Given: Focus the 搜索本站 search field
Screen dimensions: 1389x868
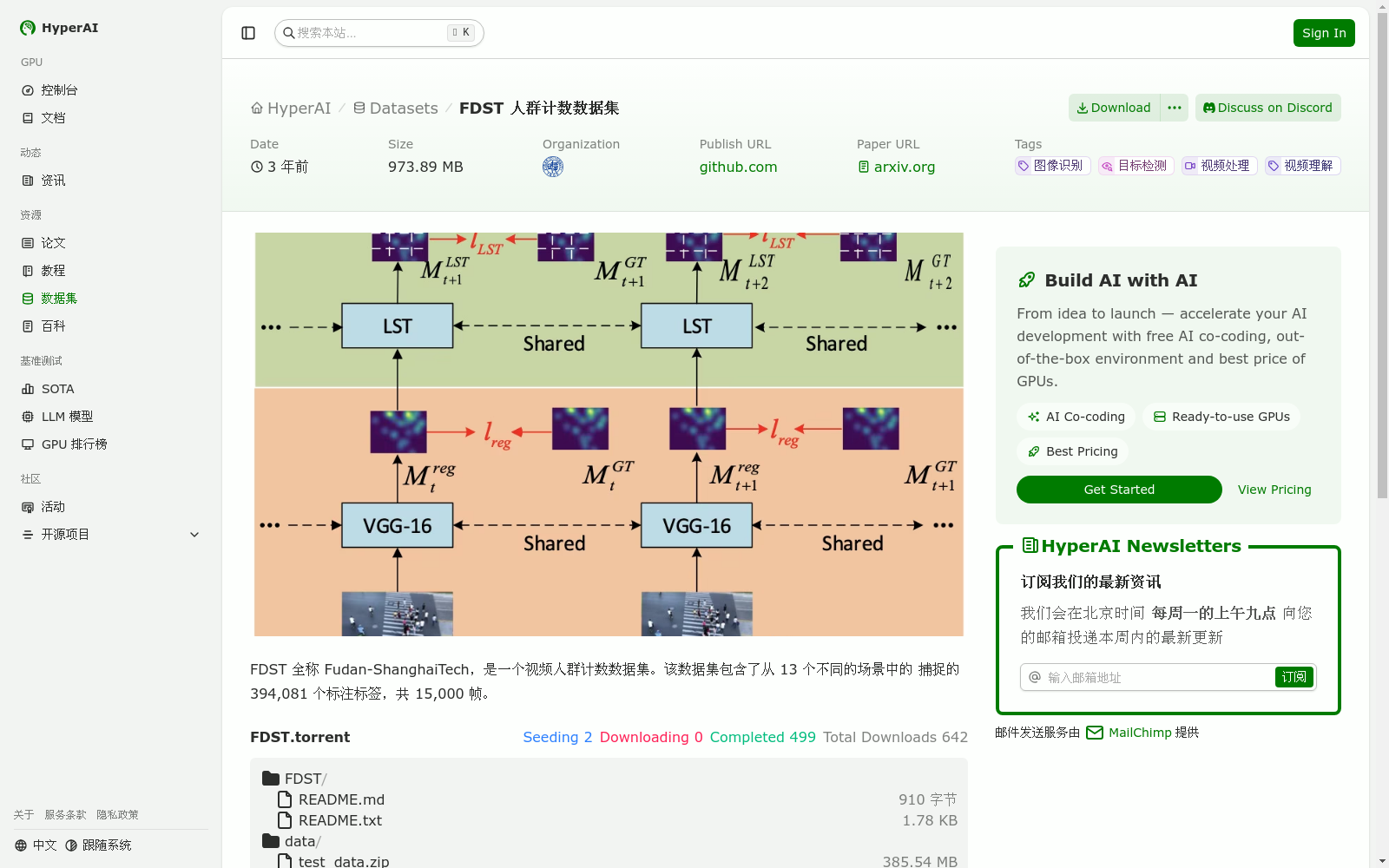Looking at the screenshot, I should pyautogui.click(x=379, y=33).
